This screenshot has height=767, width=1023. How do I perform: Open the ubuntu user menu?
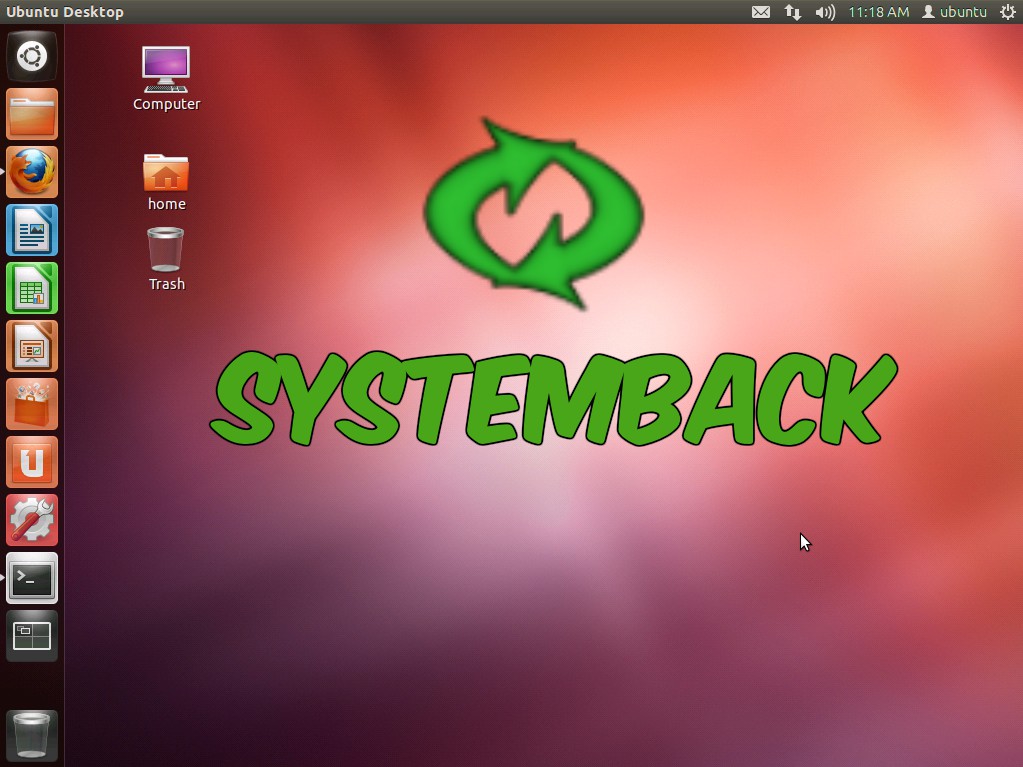[954, 12]
